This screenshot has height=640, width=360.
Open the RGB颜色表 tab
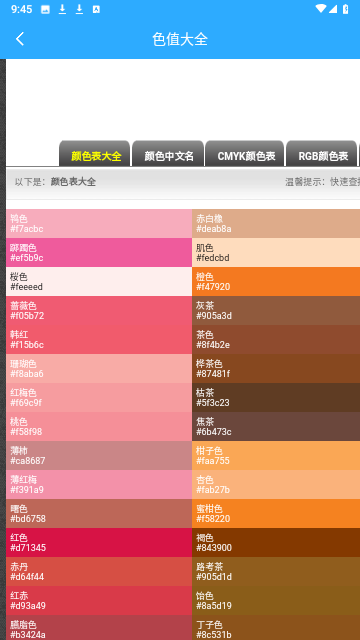click(322, 153)
